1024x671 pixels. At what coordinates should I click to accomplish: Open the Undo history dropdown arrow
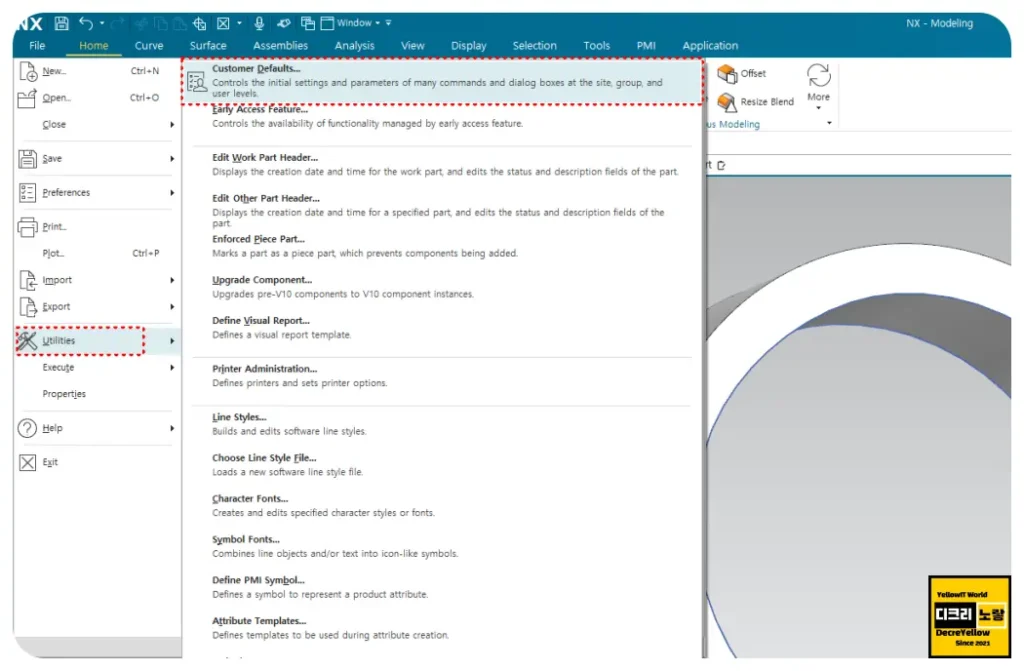[102, 24]
